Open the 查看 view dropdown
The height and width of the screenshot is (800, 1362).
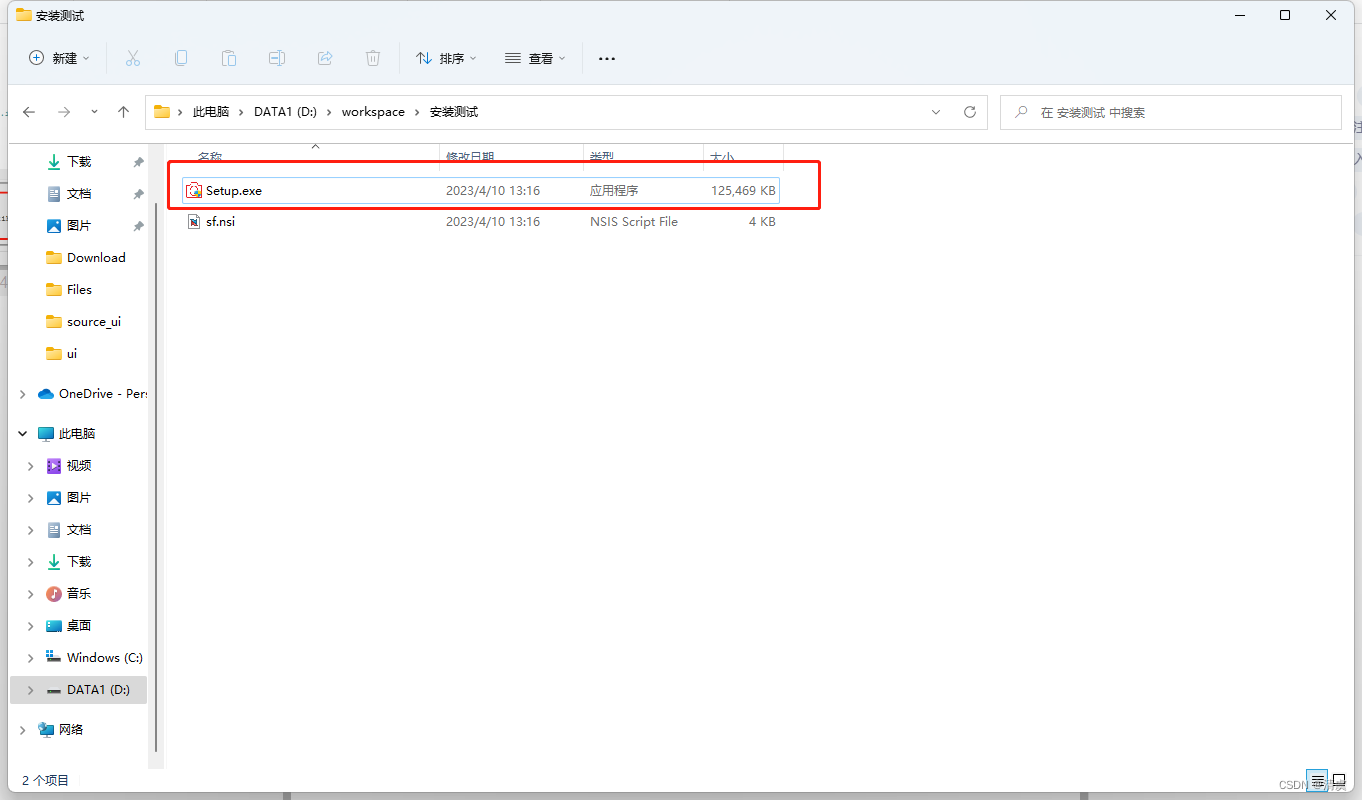[535, 58]
